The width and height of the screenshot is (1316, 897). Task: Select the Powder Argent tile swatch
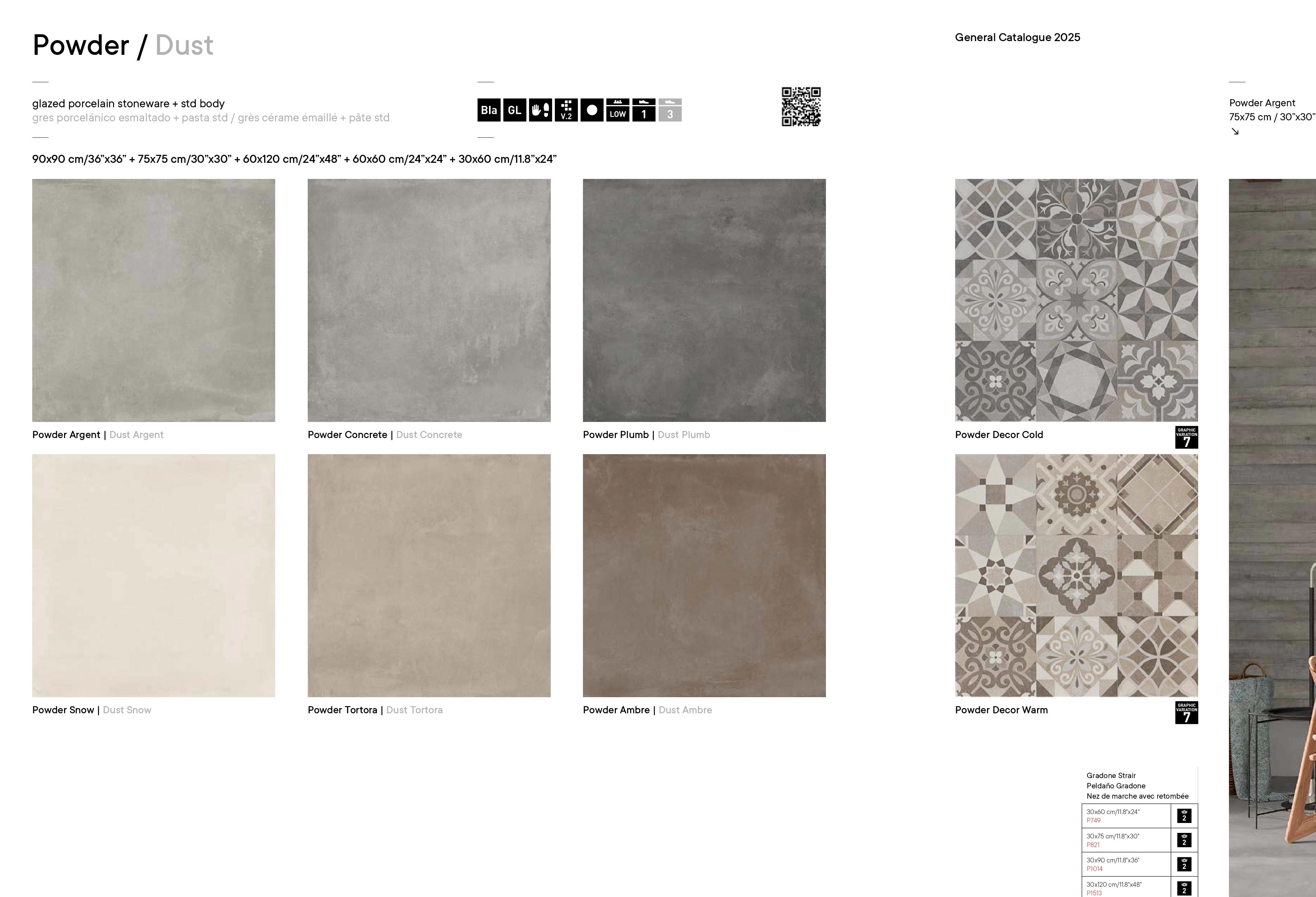(154, 300)
